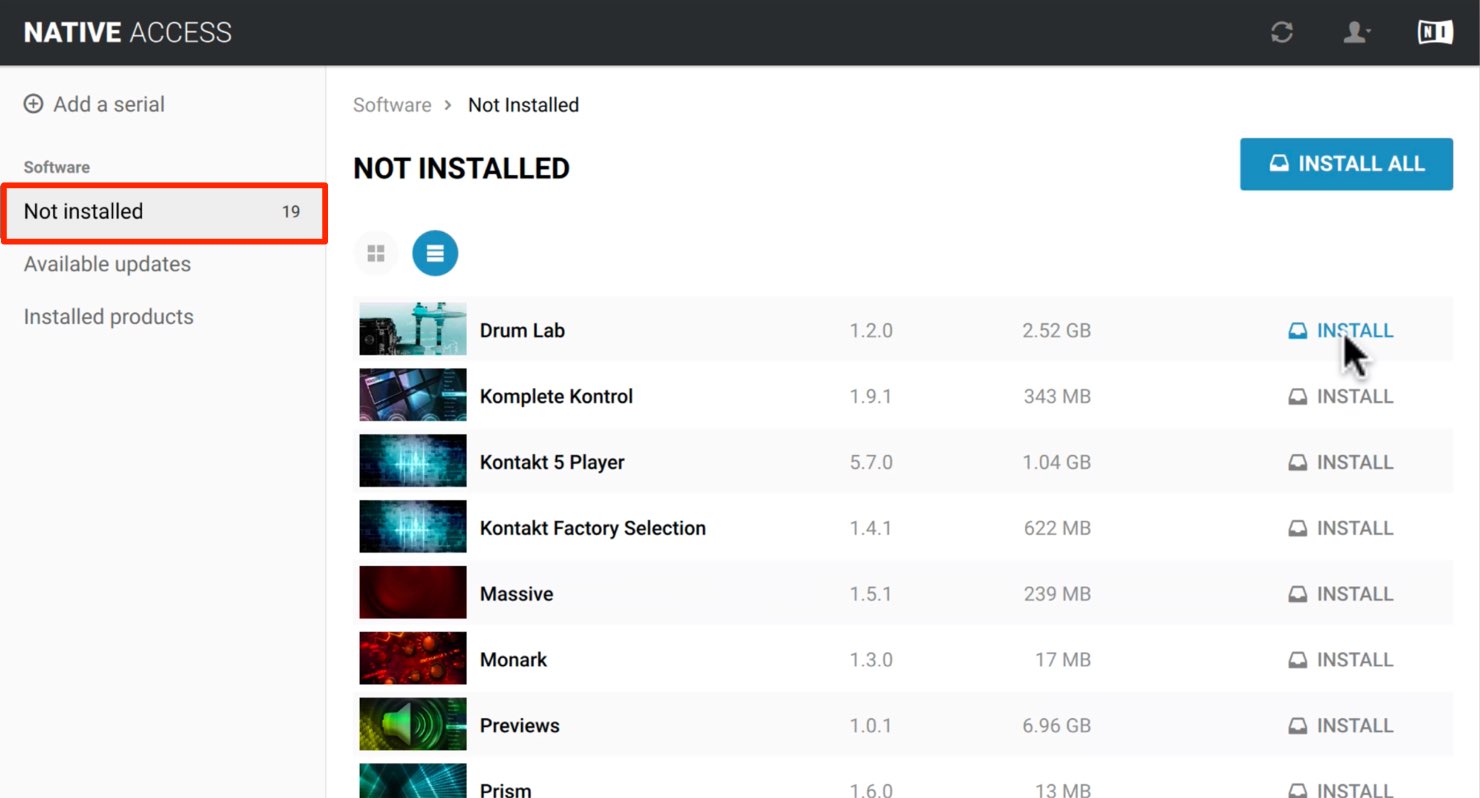This screenshot has height=798, width=1480.
Task: Click the 1.04 GB size value
Action: click(1056, 463)
